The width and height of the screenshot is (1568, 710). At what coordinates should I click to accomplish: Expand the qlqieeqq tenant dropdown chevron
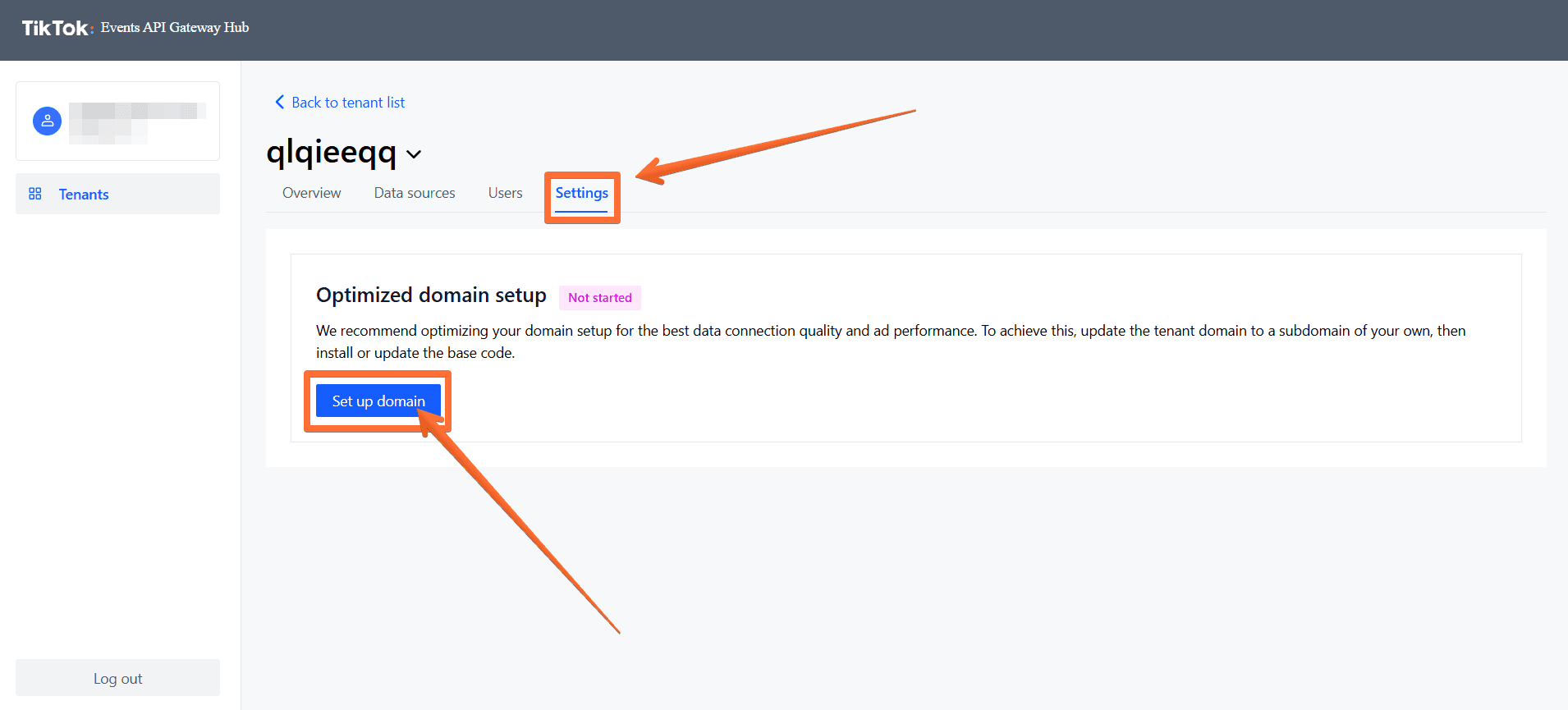click(414, 154)
